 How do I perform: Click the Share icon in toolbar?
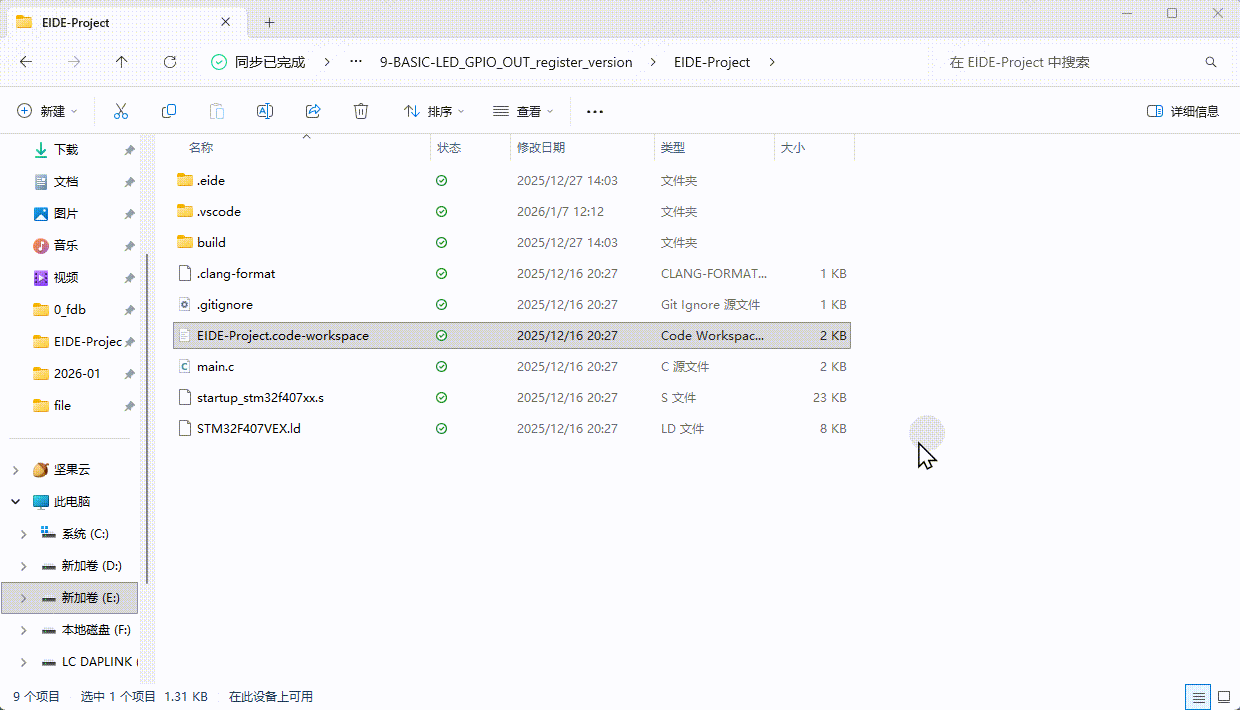tap(313, 111)
